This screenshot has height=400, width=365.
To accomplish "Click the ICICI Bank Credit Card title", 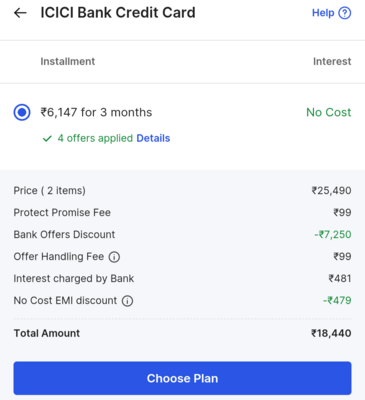I will (x=118, y=13).
